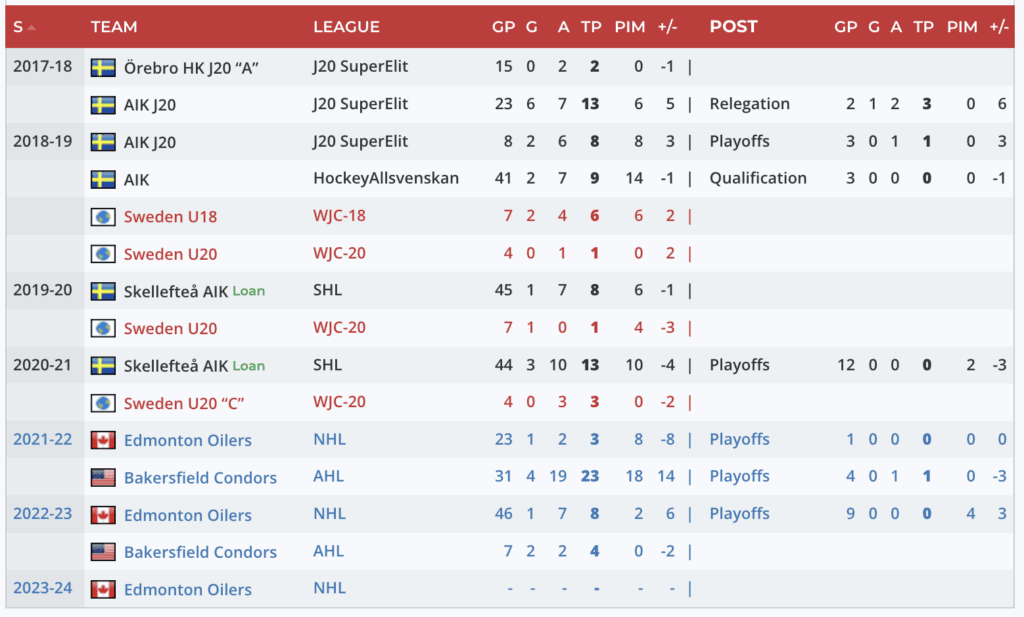Screen dimensions: 1024x617
Task: Click the Swedish flag beside Örebro HK J20
Action: [x=103, y=67]
